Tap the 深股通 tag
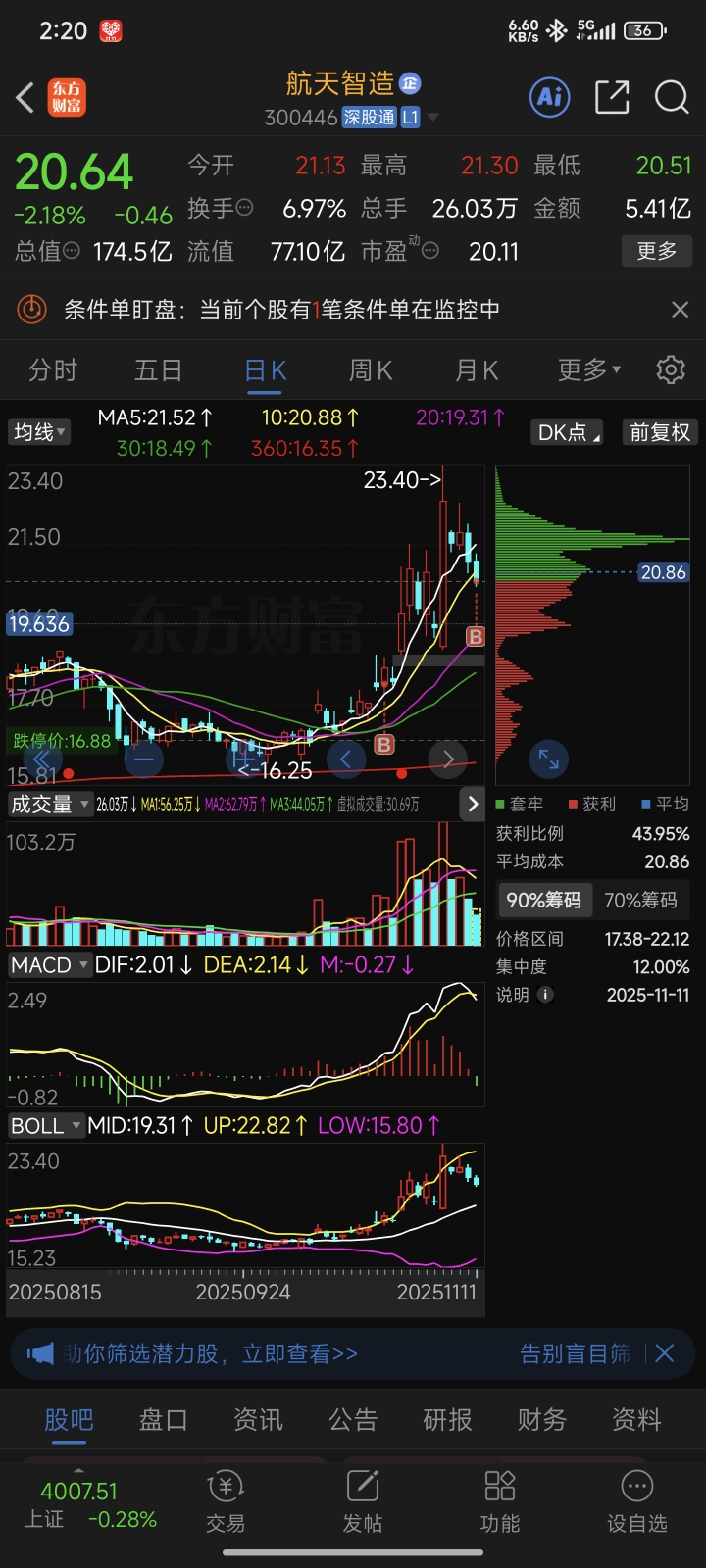This screenshot has height=1568, width=706. (370, 118)
